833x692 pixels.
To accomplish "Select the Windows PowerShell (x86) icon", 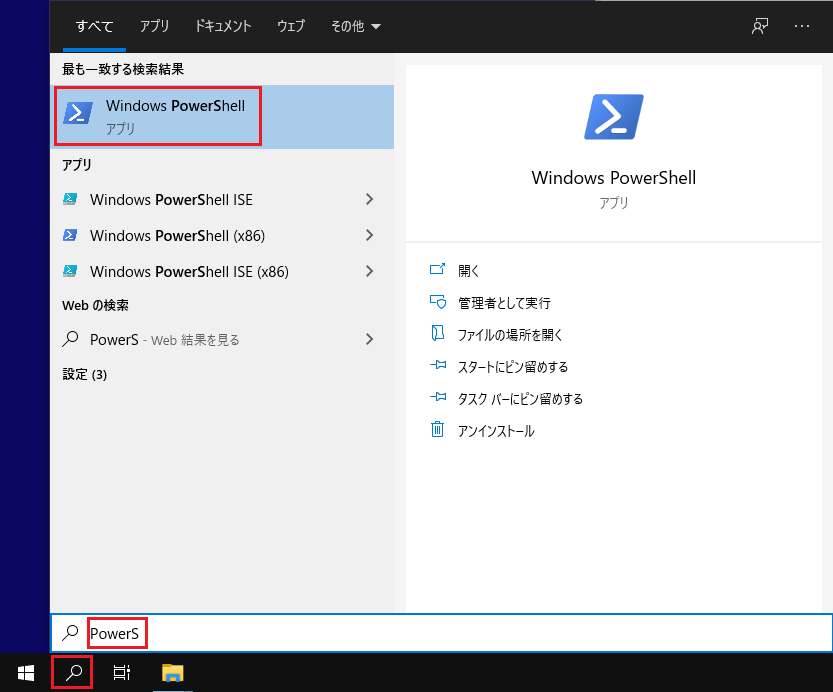I will 69,235.
